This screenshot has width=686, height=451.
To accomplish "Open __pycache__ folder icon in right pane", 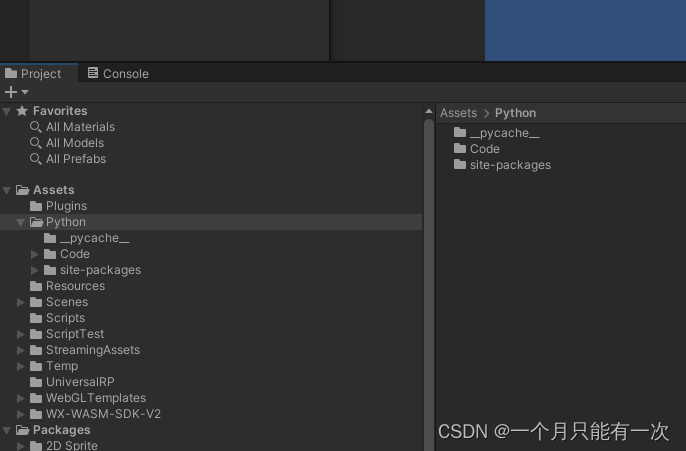I will pos(460,132).
